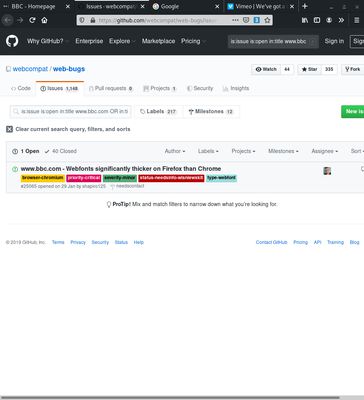Expand the Pricing navigation menu
This screenshot has width=364, height=400.
tap(193, 41)
